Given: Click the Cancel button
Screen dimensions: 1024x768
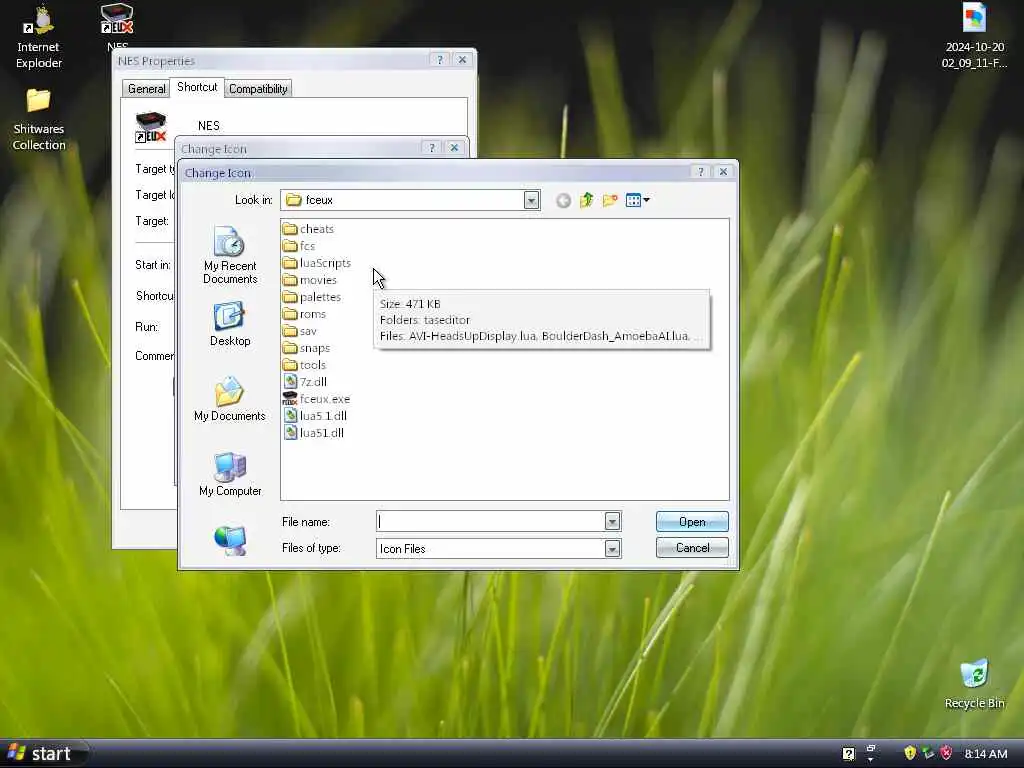Looking at the screenshot, I should click(x=692, y=547).
